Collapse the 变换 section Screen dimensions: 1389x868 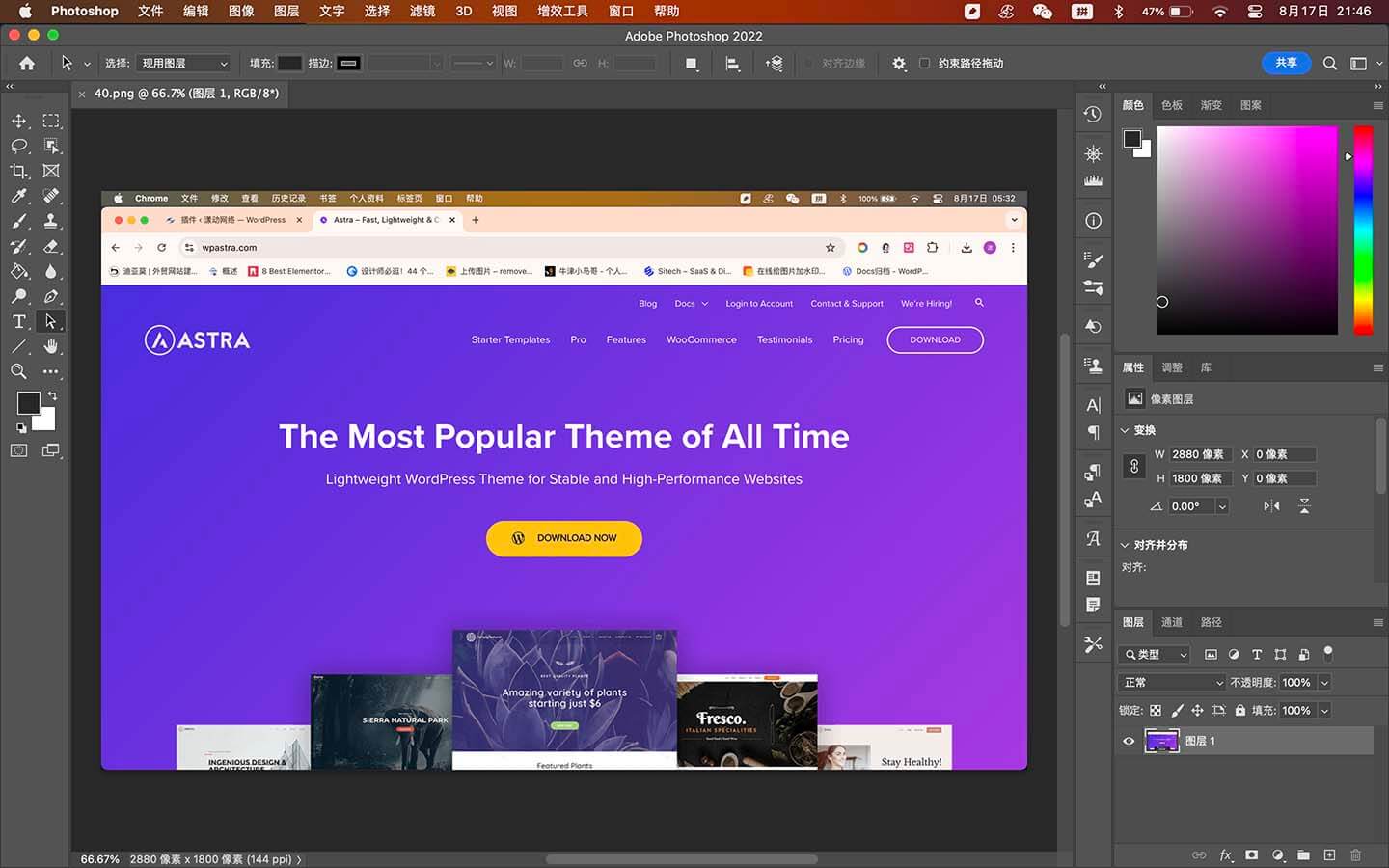point(1125,430)
